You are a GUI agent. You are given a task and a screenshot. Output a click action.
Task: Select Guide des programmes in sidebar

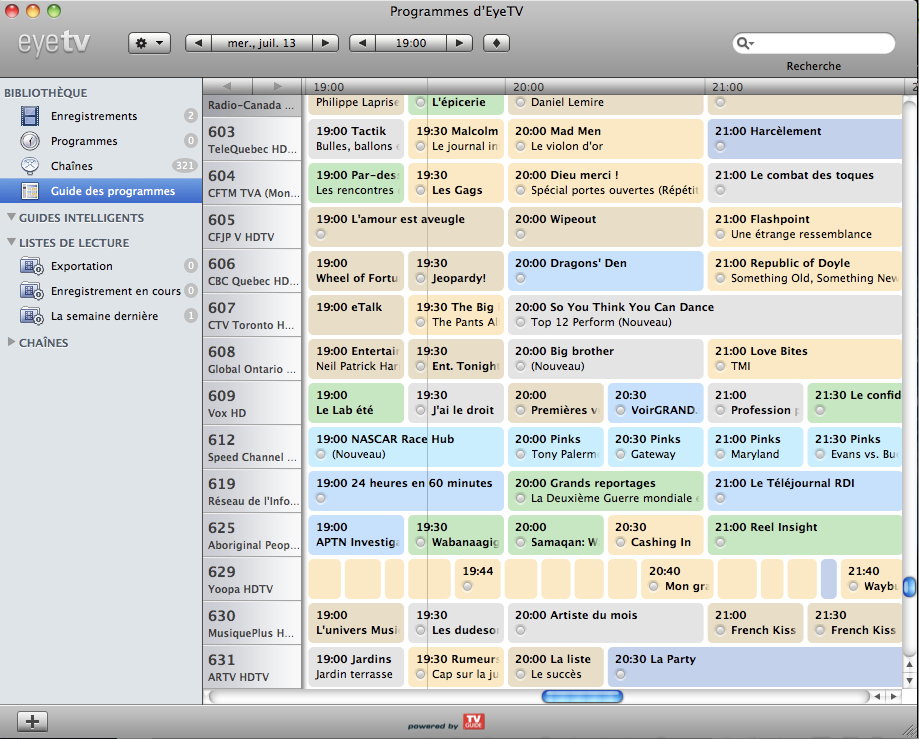tap(112, 191)
